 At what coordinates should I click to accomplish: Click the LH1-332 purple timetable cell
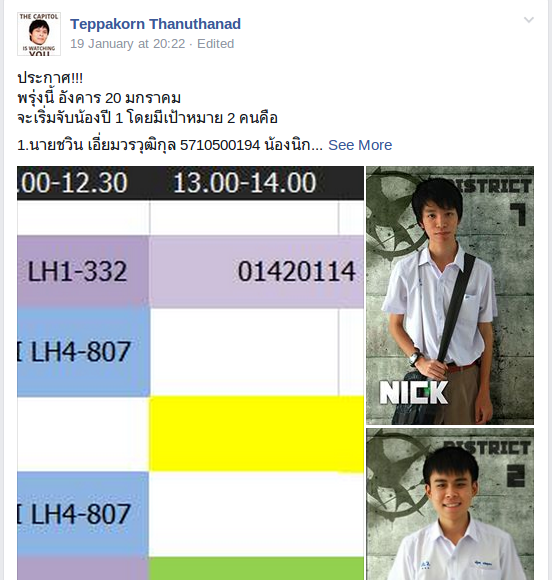point(83,271)
